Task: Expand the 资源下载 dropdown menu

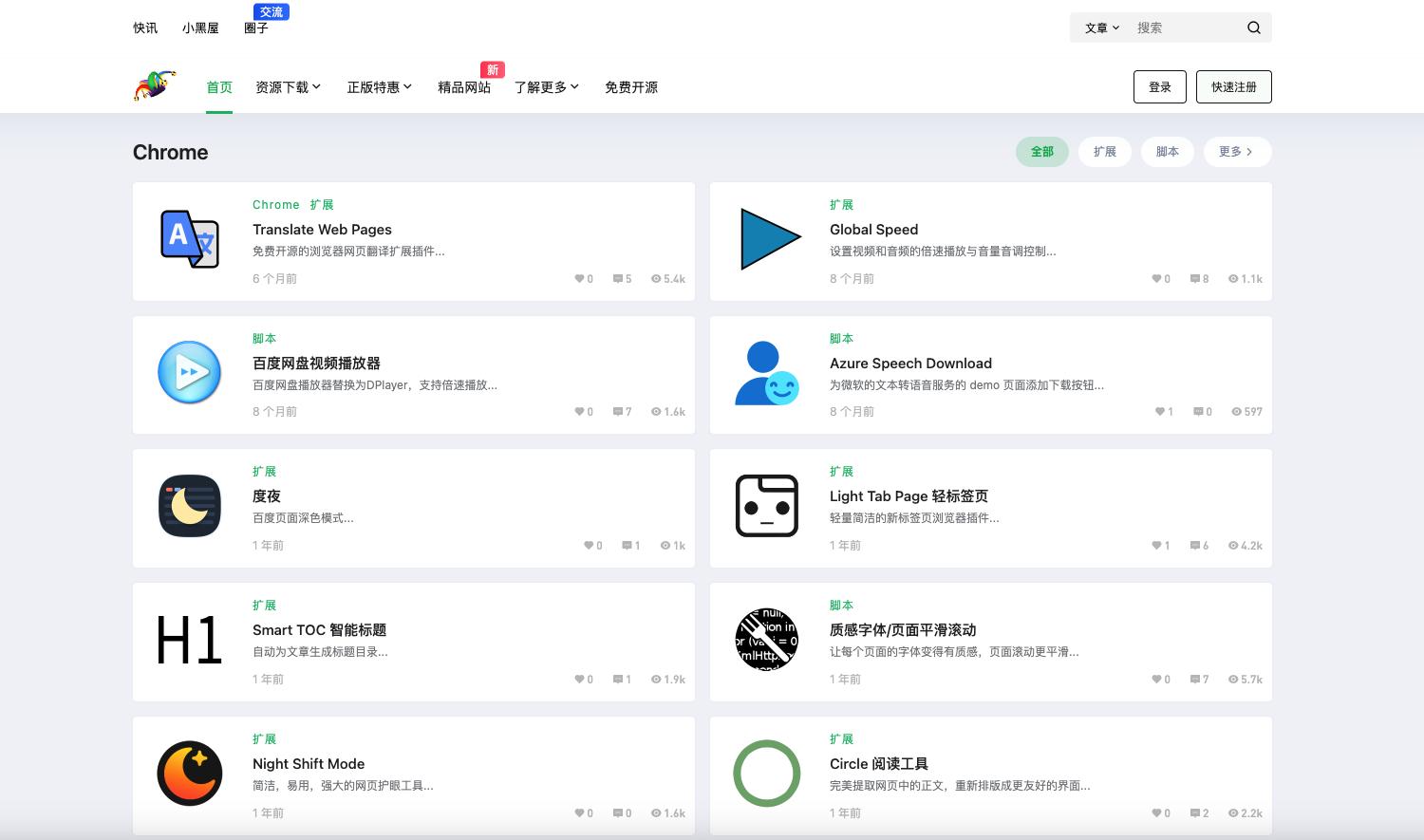Action: pyautogui.click(x=289, y=87)
